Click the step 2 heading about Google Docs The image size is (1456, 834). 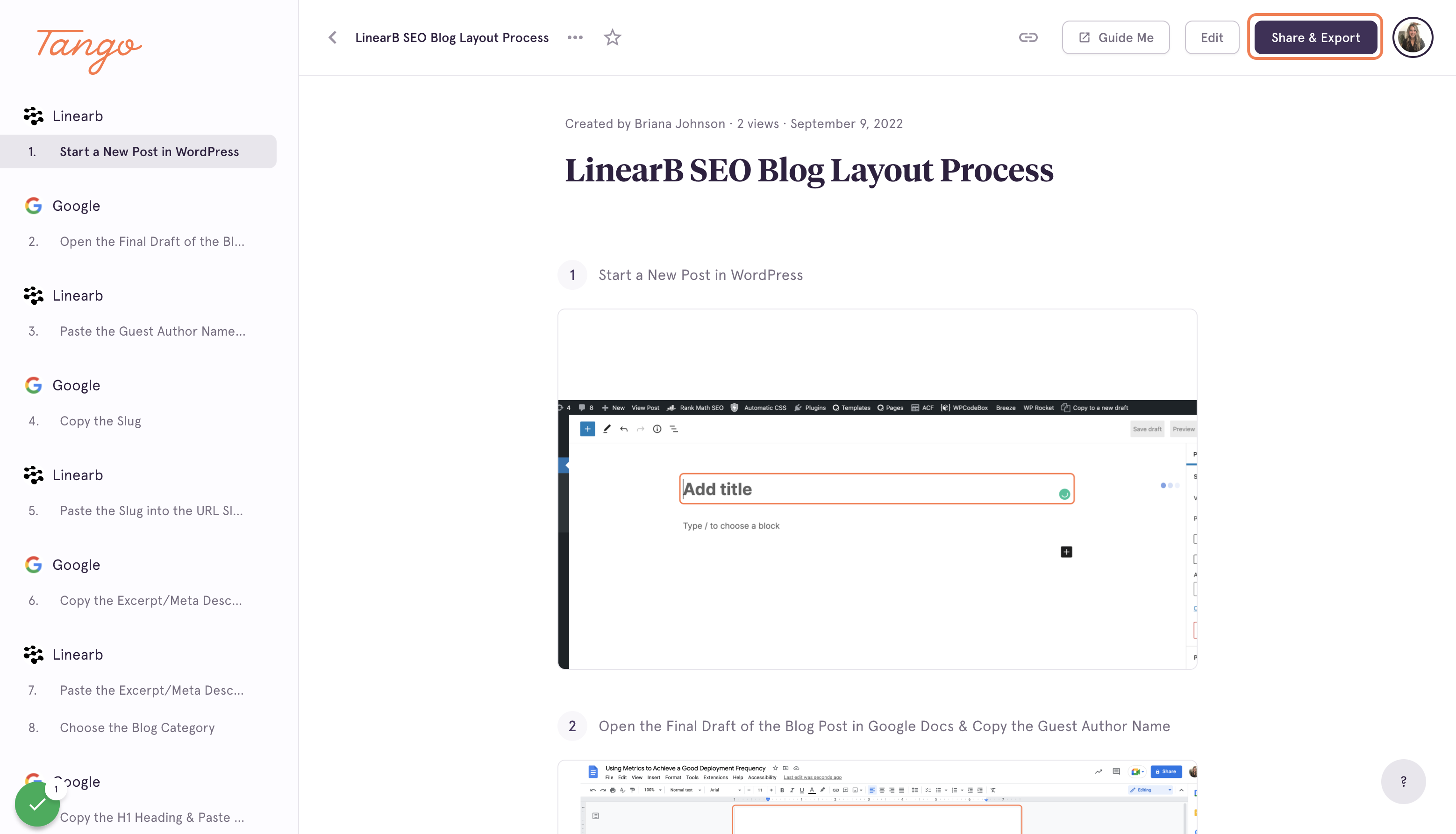click(885, 726)
